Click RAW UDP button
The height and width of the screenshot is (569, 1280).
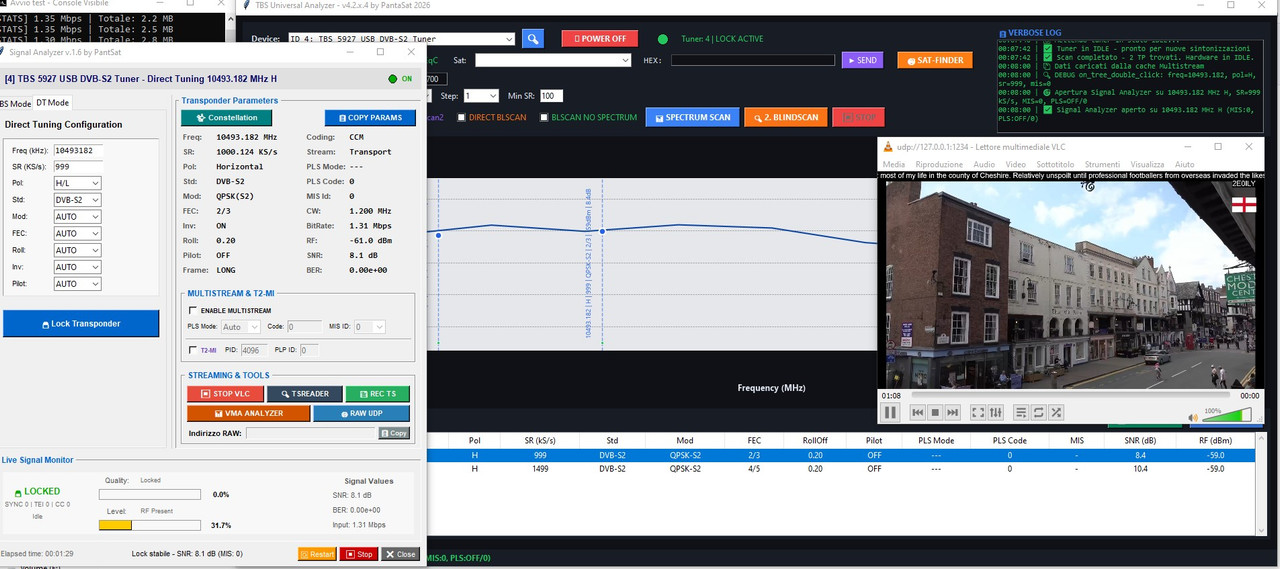[362, 413]
